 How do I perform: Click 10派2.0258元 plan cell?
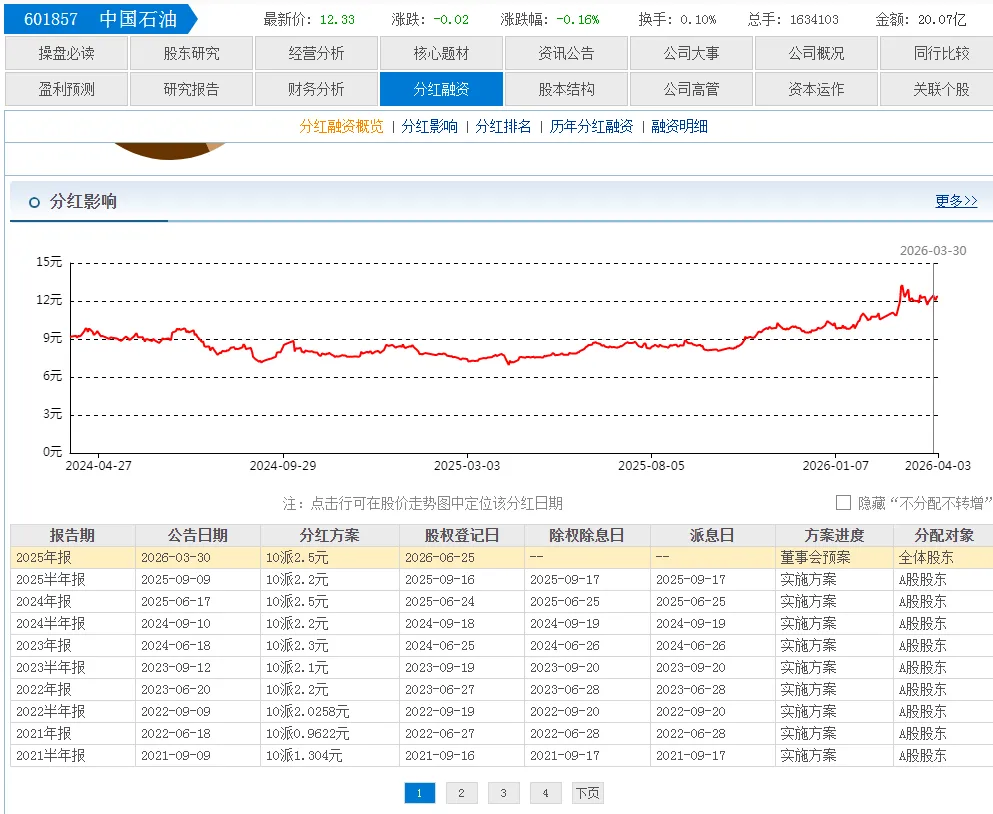pyautogui.click(x=330, y=711)
